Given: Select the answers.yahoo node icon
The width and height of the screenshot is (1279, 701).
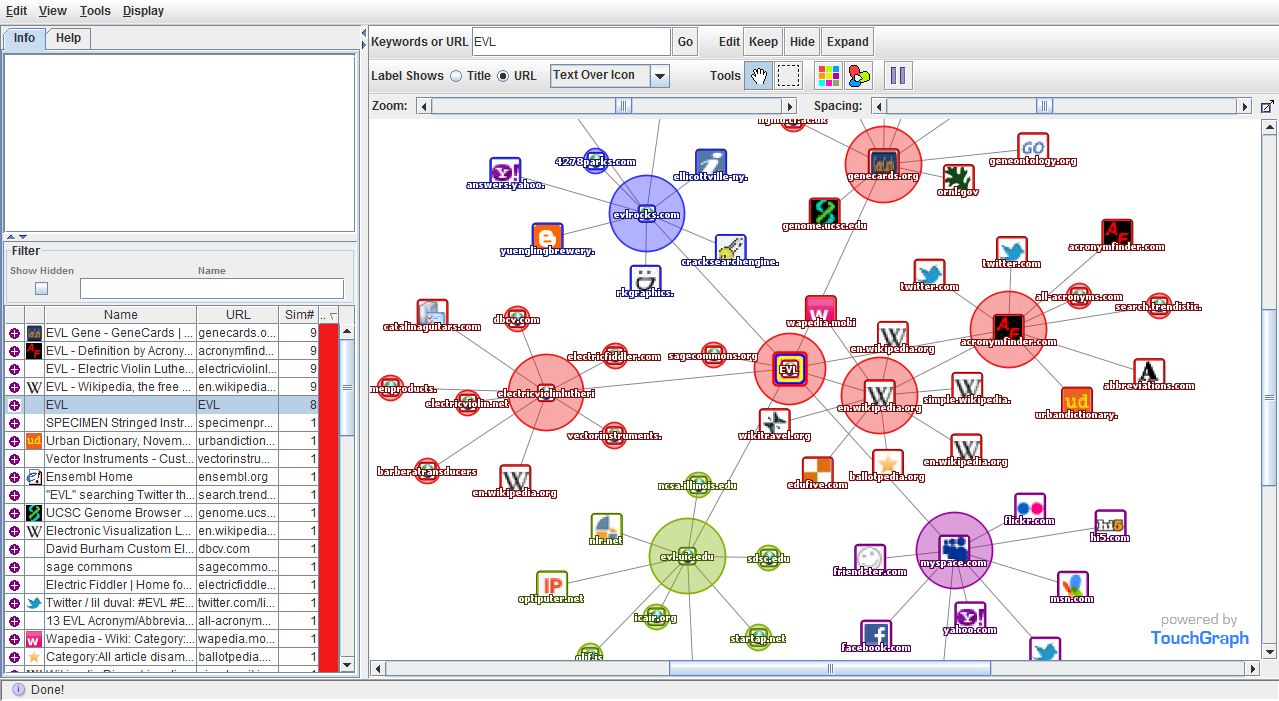Looking at the screenshot, I should [x=505, y=171].
